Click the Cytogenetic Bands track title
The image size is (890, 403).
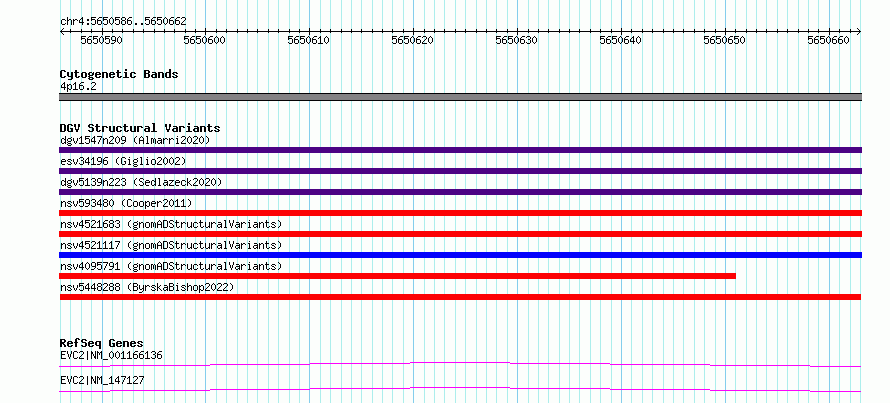pyautogui.click(x=119, y=74)
